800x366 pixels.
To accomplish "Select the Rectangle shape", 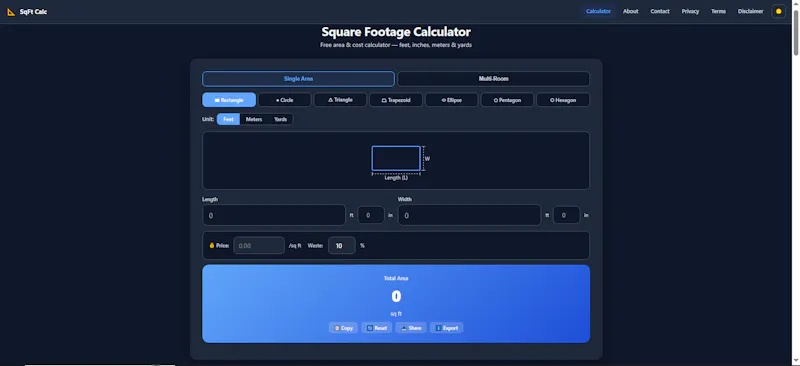I will click(229, 100).
